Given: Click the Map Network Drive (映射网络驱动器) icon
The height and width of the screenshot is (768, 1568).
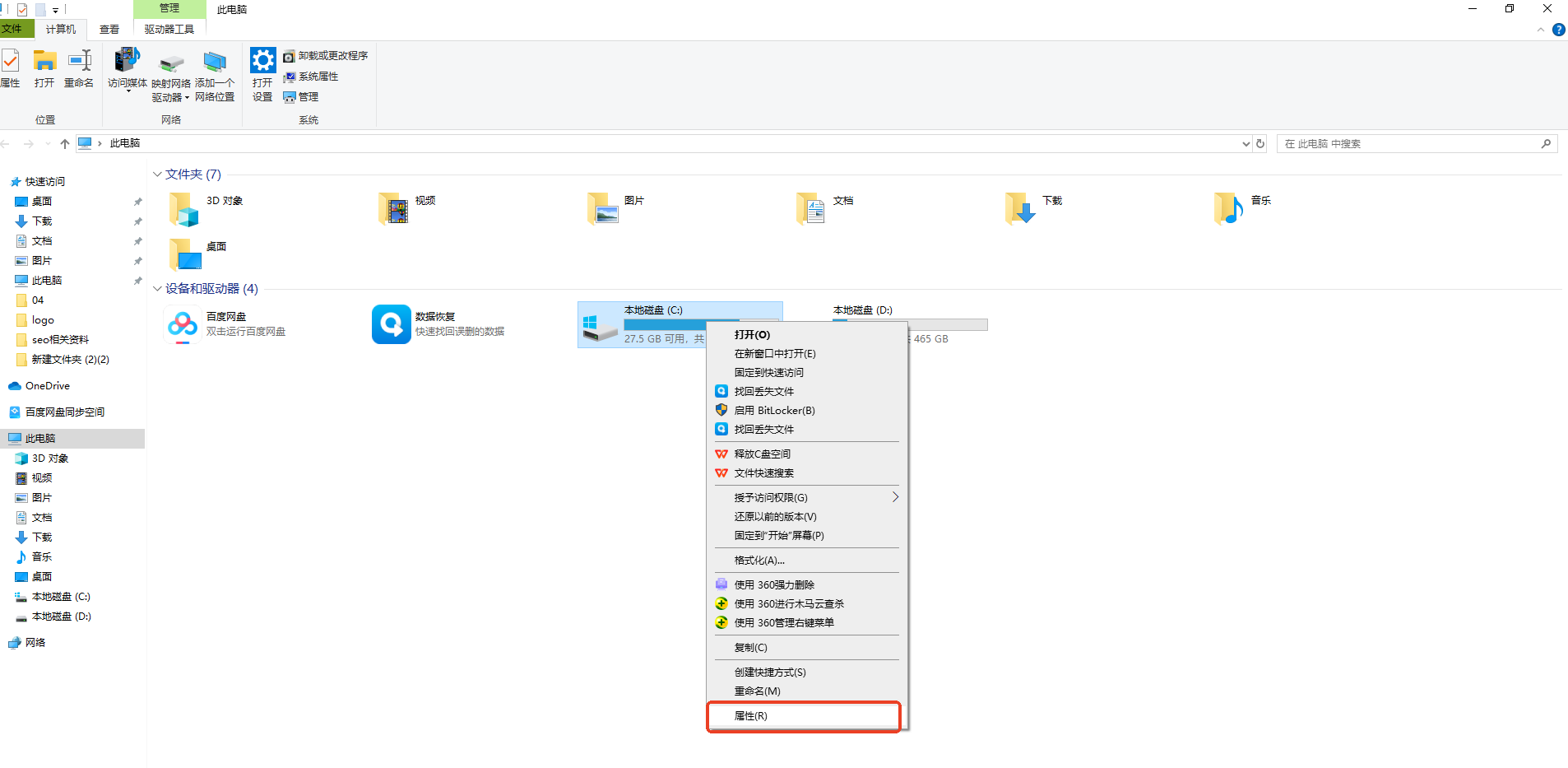Looking at the screenshot, I should tap(171, 63).
